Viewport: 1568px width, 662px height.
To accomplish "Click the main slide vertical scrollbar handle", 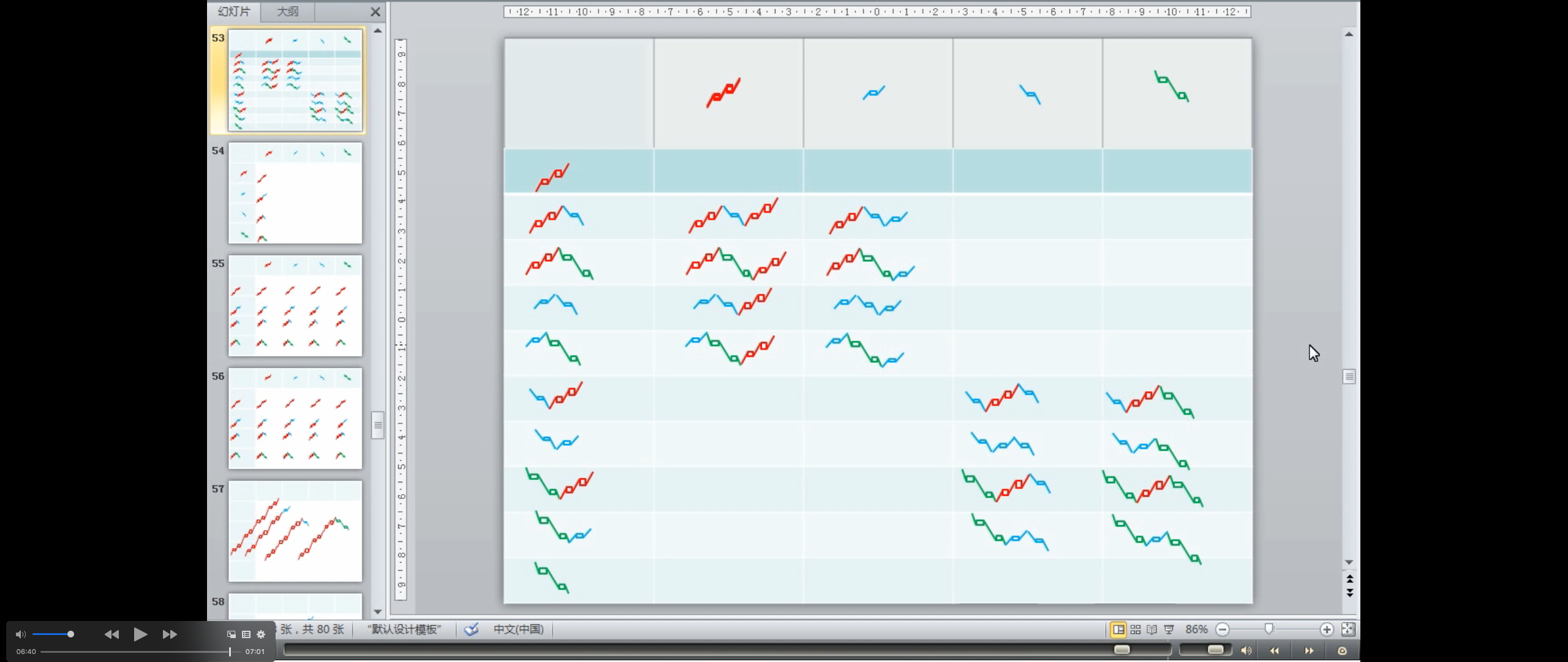I will [1349, 376].
